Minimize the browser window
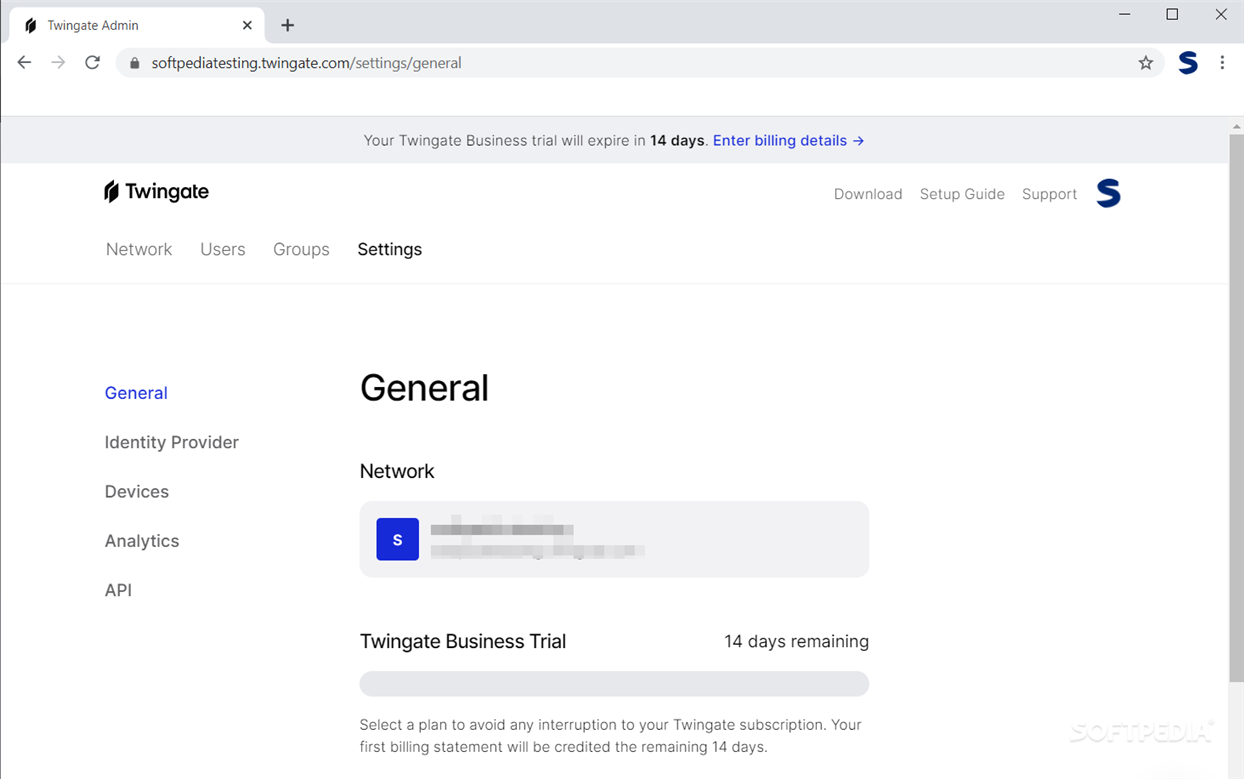 pyautogui.click(x=1125, y=15)
